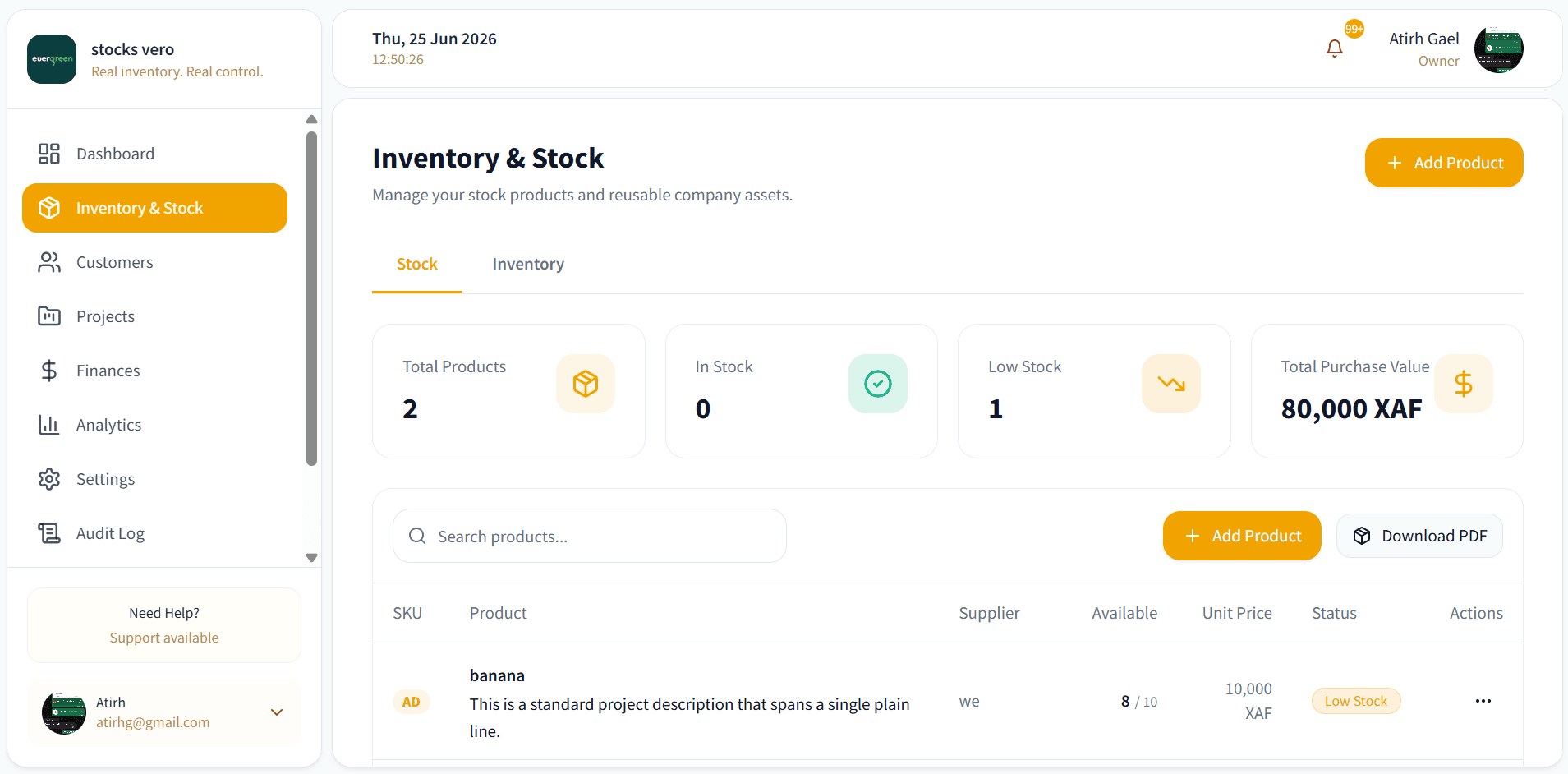
Task: Open Analytics page
Action: [154, 425]
